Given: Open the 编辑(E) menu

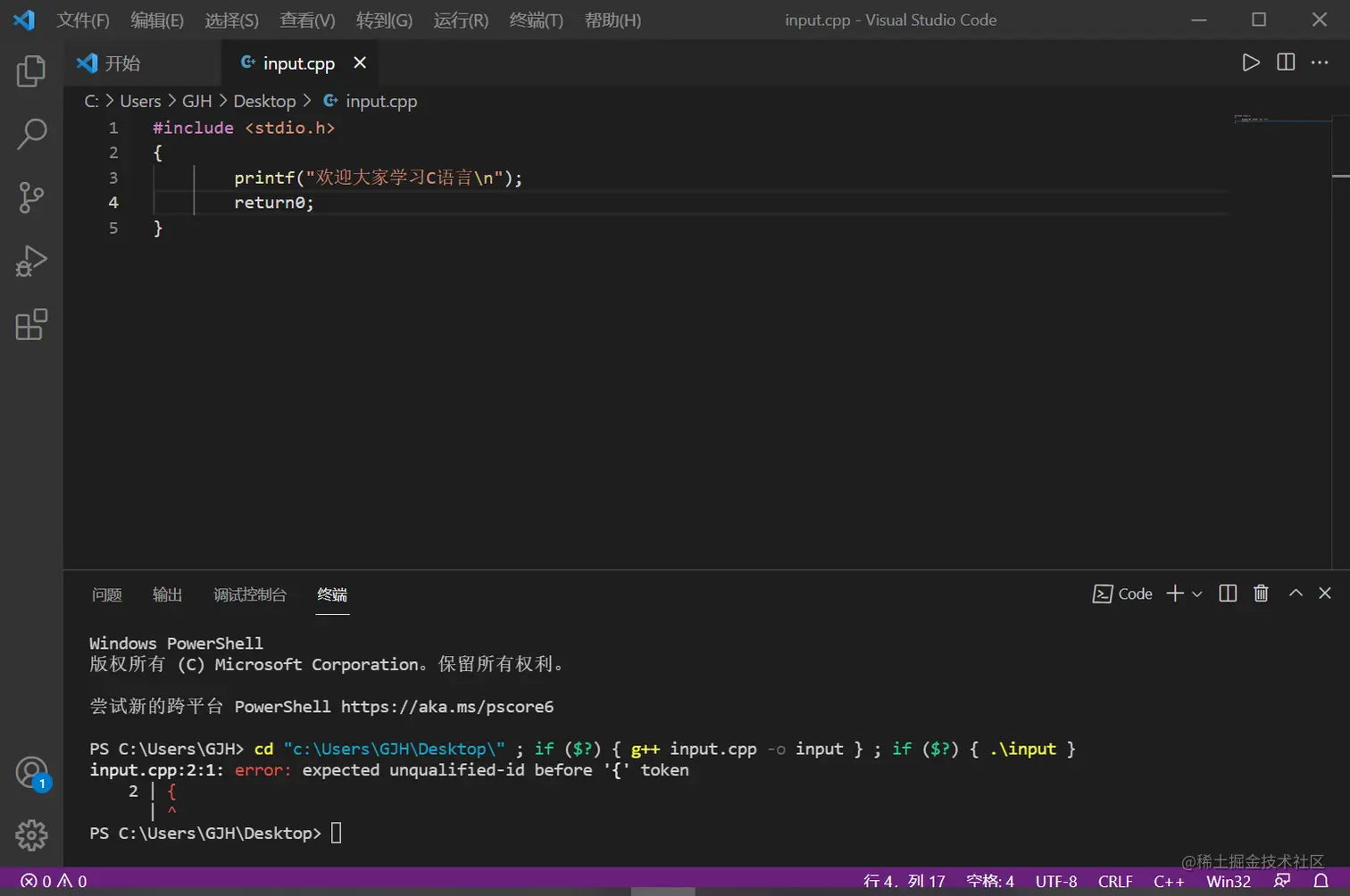Looking at the screenshot, I should [x=157, y=20].
